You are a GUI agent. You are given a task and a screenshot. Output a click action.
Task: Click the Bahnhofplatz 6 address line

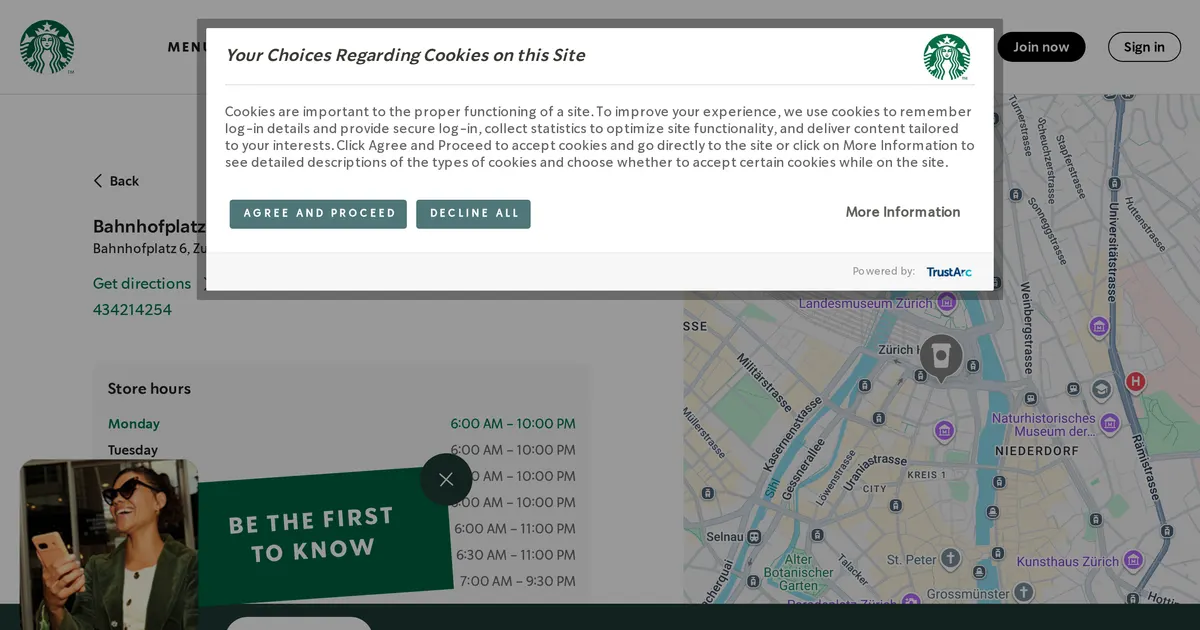pos(149,249)
